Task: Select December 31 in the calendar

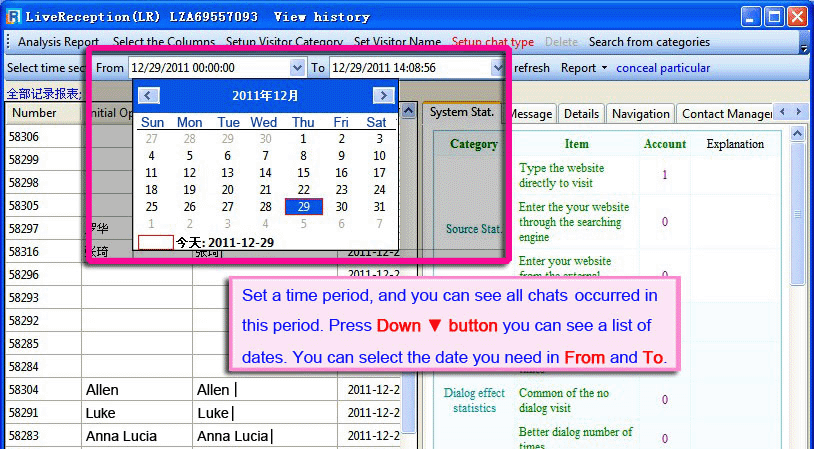Action: [x=379, y=207]
